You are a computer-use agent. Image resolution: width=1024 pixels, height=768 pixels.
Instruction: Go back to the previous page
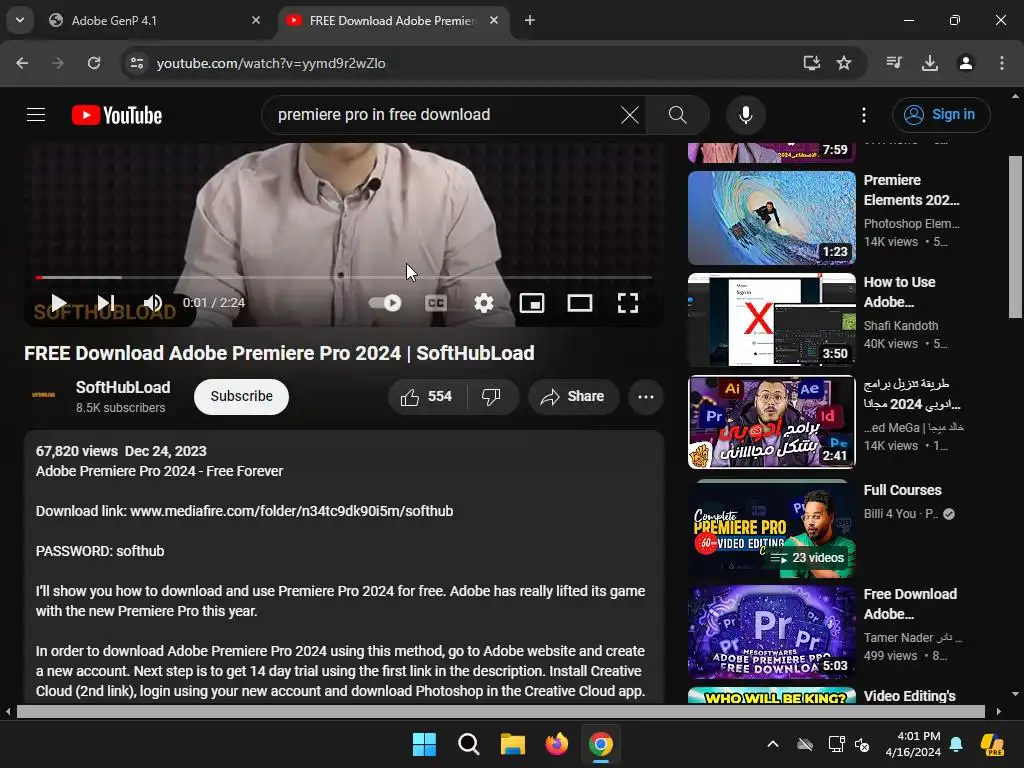22,63
